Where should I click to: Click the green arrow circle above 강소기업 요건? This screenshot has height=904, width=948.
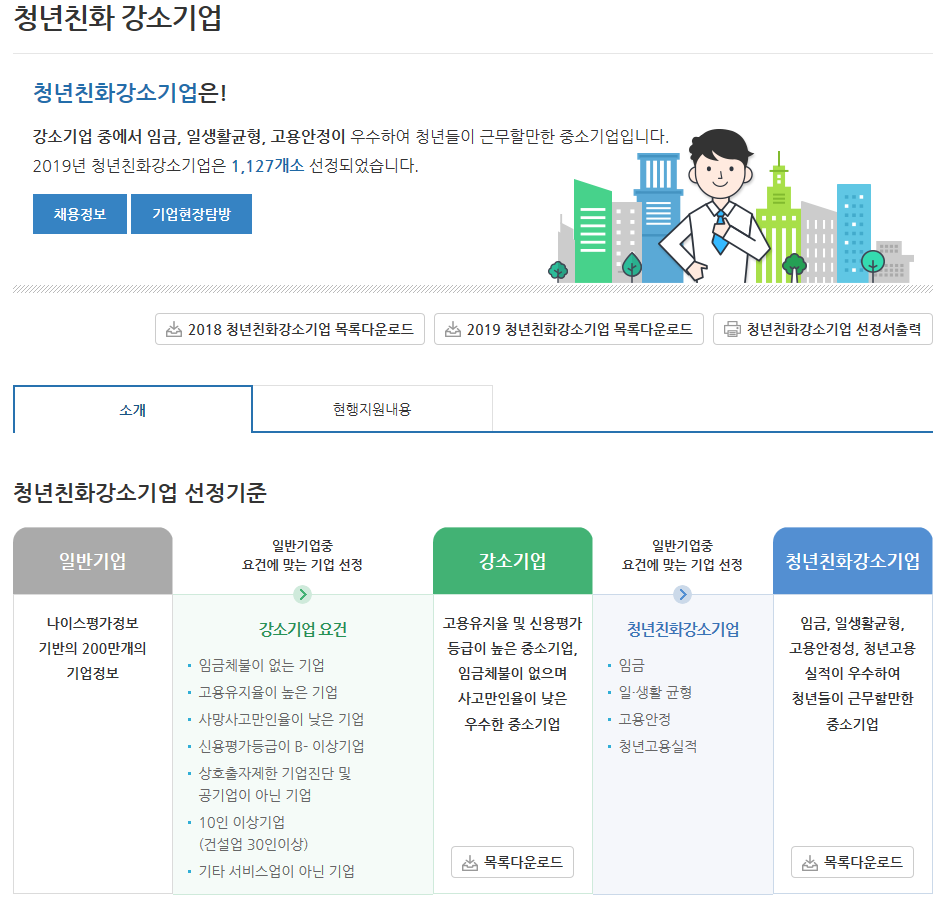point(303,595)
